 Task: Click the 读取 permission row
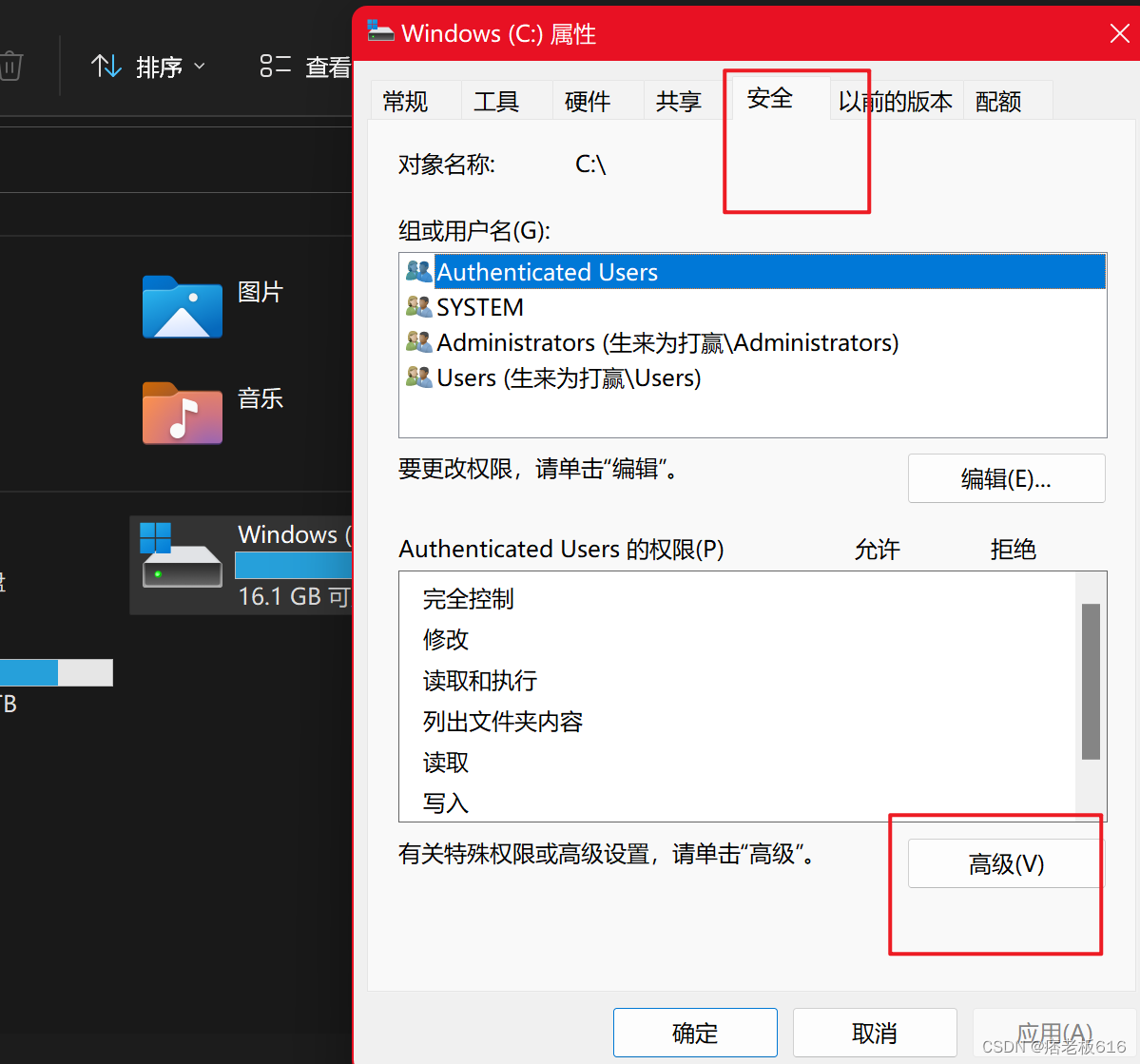coord(737,763)
